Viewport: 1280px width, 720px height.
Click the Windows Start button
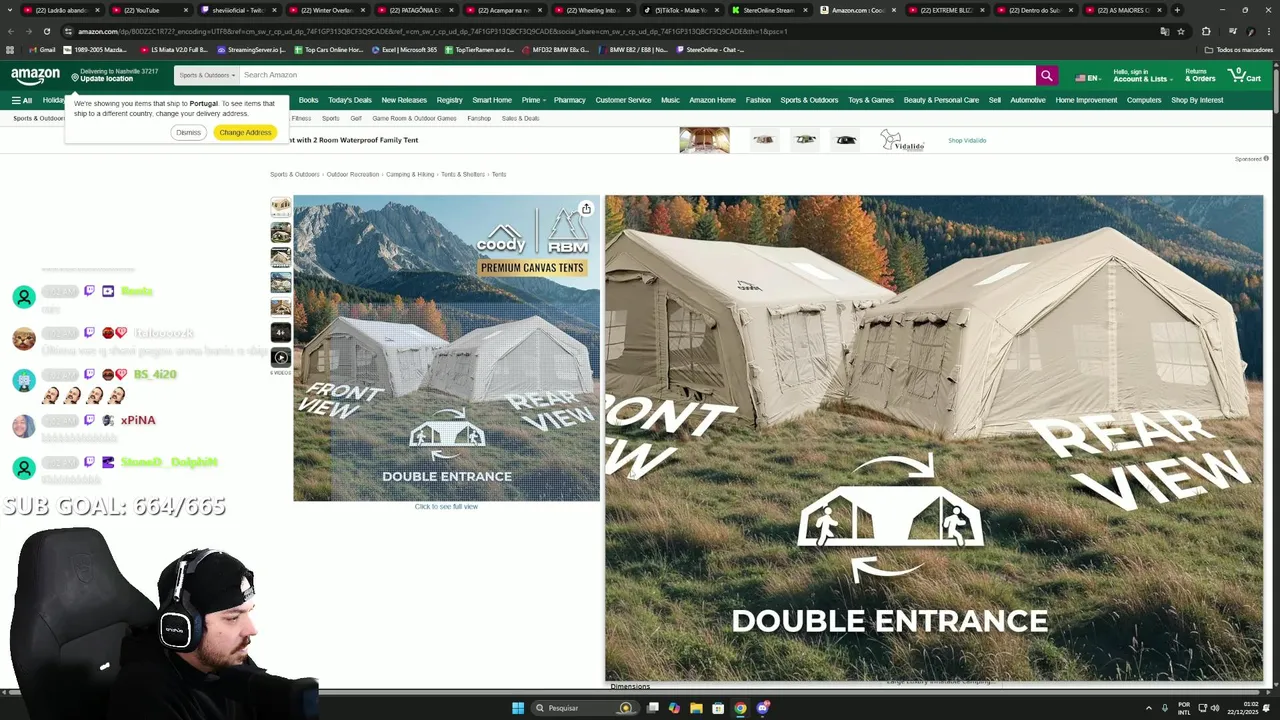(518, 708)
